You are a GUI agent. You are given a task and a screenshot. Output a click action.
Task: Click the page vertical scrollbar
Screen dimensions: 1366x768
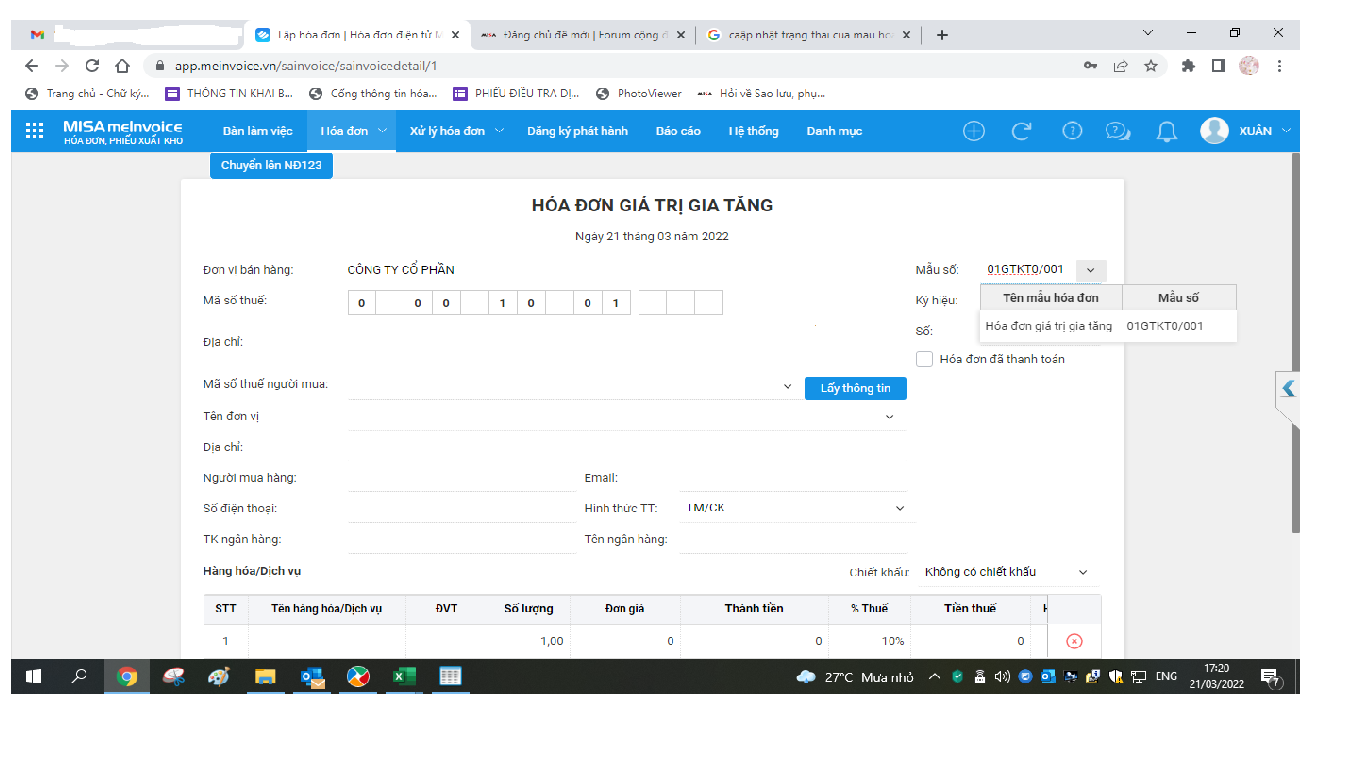point(1296,342)
